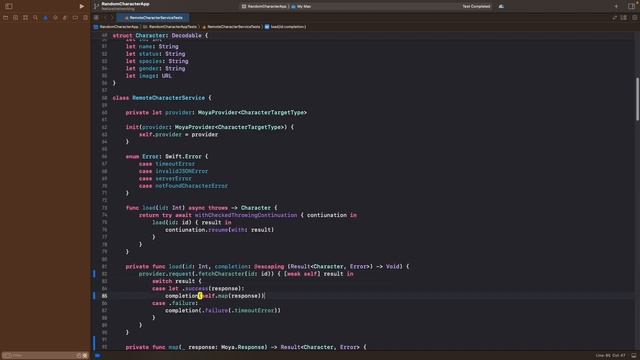Click RandomCharacterAppTests in the jump bar
The image size is (640, 360).
[x=170, y=27]
